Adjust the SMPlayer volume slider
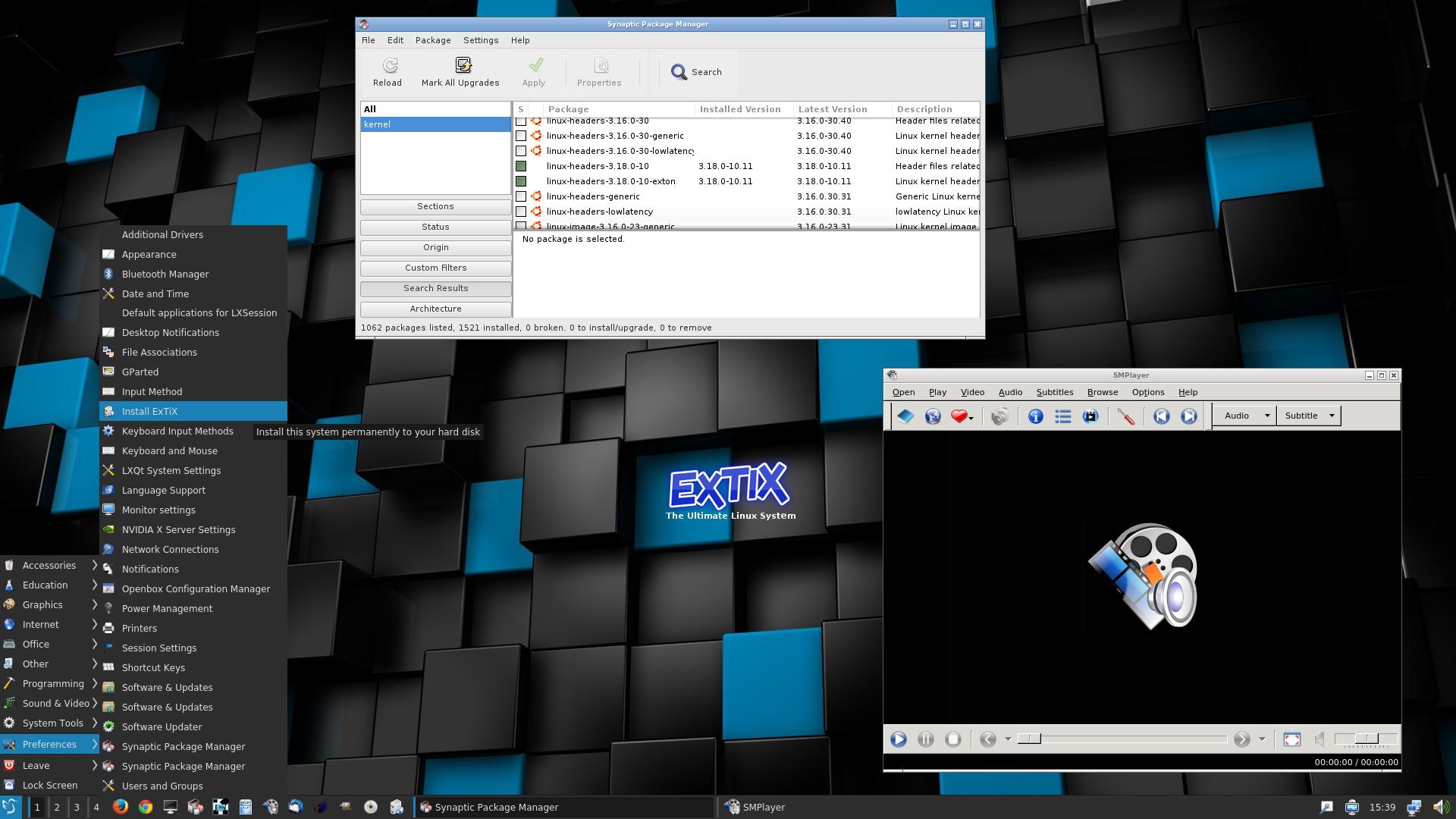 point(1366,739)
